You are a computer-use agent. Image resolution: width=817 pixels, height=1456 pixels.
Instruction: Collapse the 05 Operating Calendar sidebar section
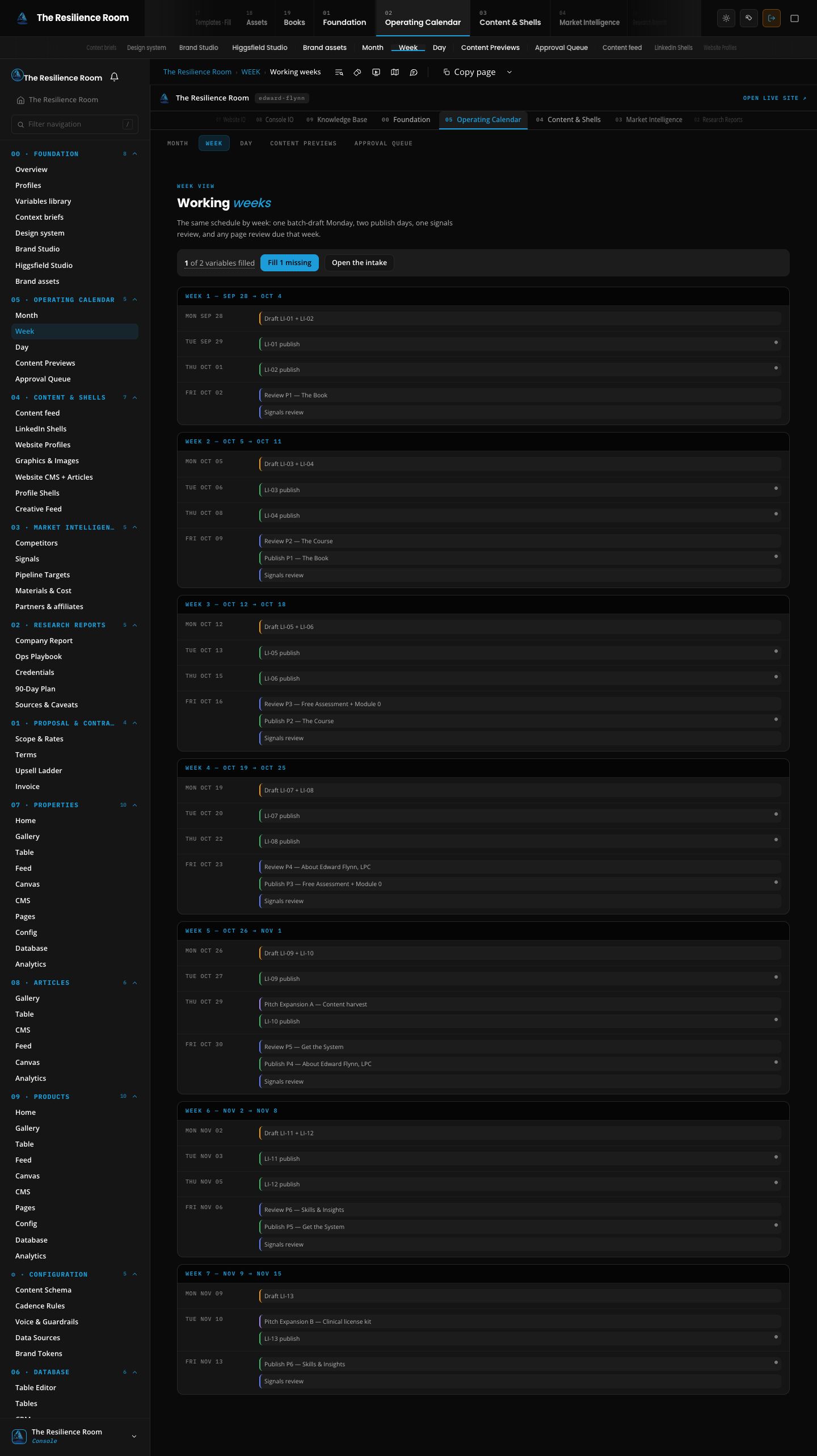coord(134,300)
